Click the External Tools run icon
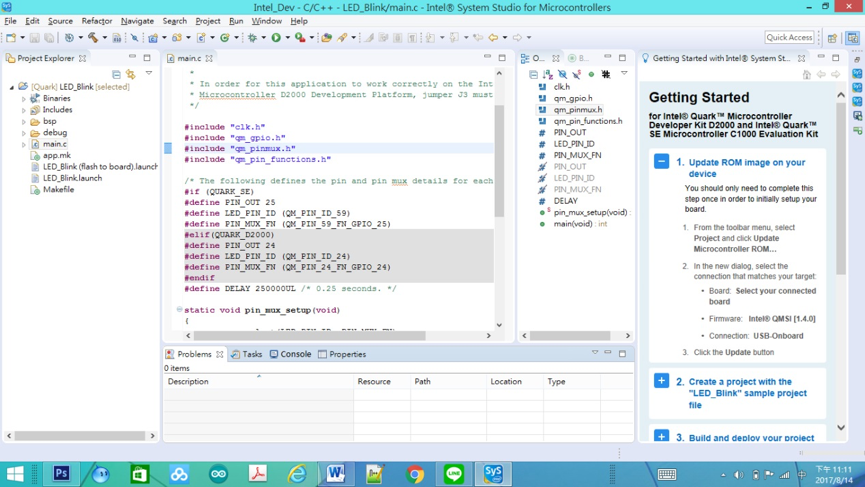The image size is (865, 487). click(x=300, y=38)
